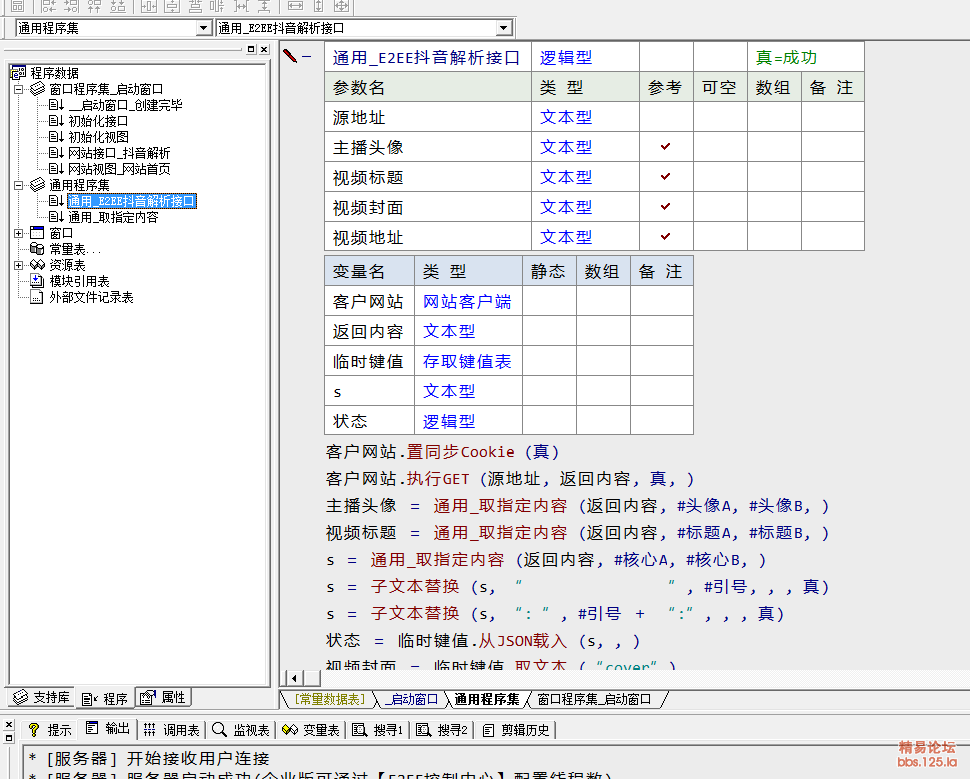Select 网站接口_抖音解析 in project tree
Viewport: 970px width, 779px height.
(x=119, y=153)
